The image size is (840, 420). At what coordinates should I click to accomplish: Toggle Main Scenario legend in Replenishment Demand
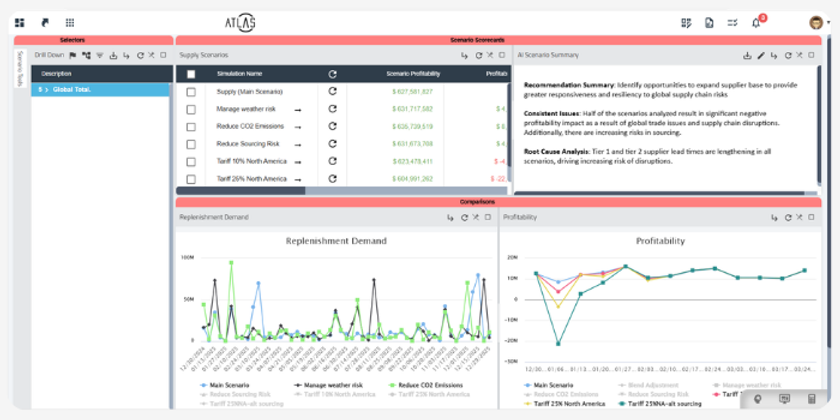(x=225, y=384)
